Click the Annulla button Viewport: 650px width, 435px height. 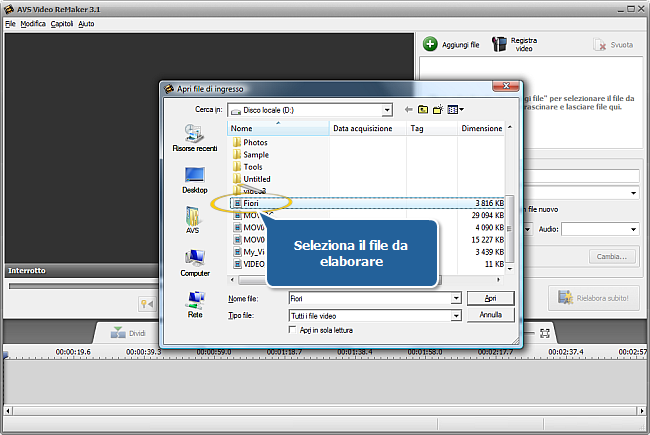(490, 315)
